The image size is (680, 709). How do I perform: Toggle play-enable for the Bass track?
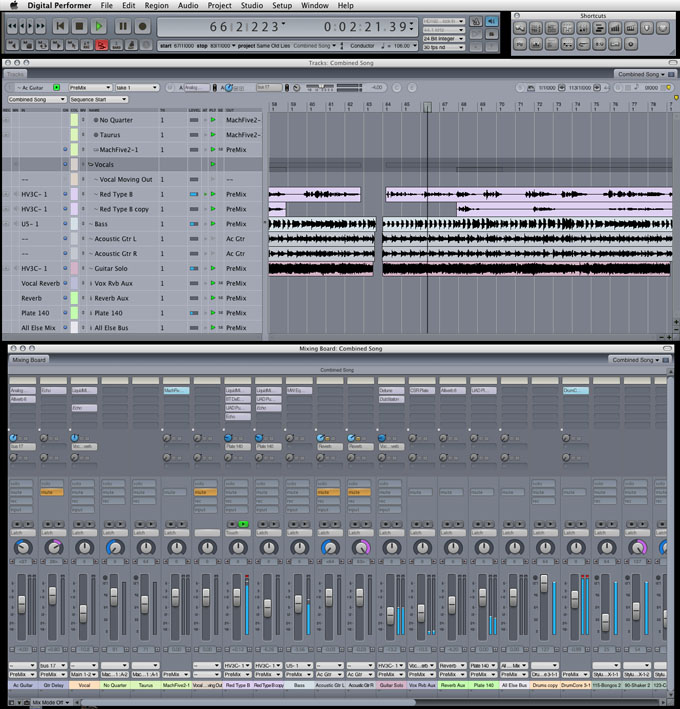[213, 224]
